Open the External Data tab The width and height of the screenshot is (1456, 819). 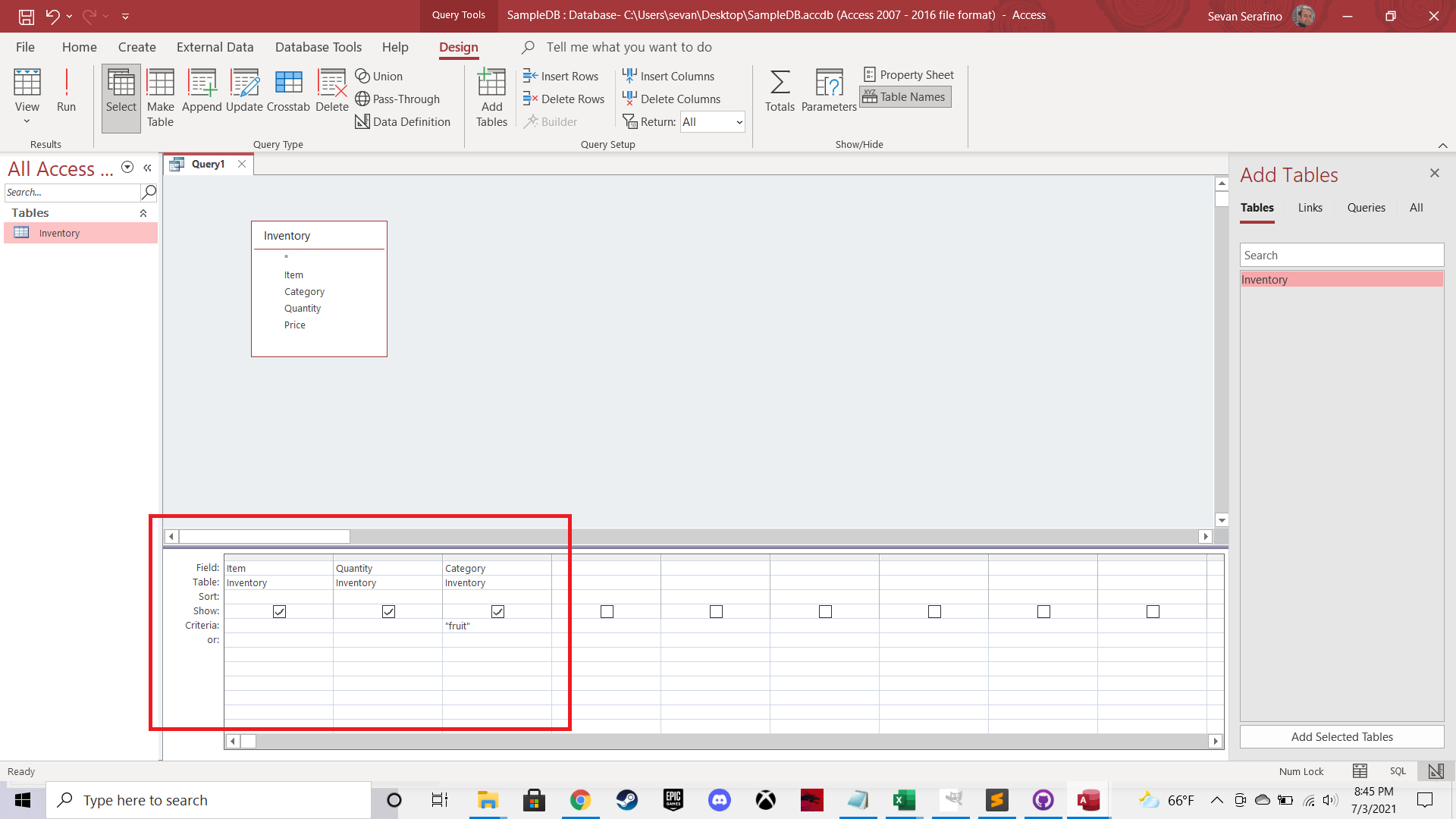pos(215,47)
